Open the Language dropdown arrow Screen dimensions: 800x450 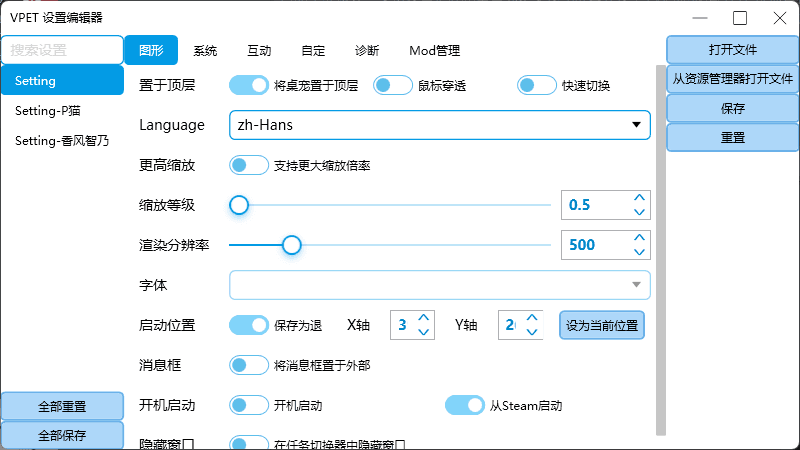click(x=636, y=125)
